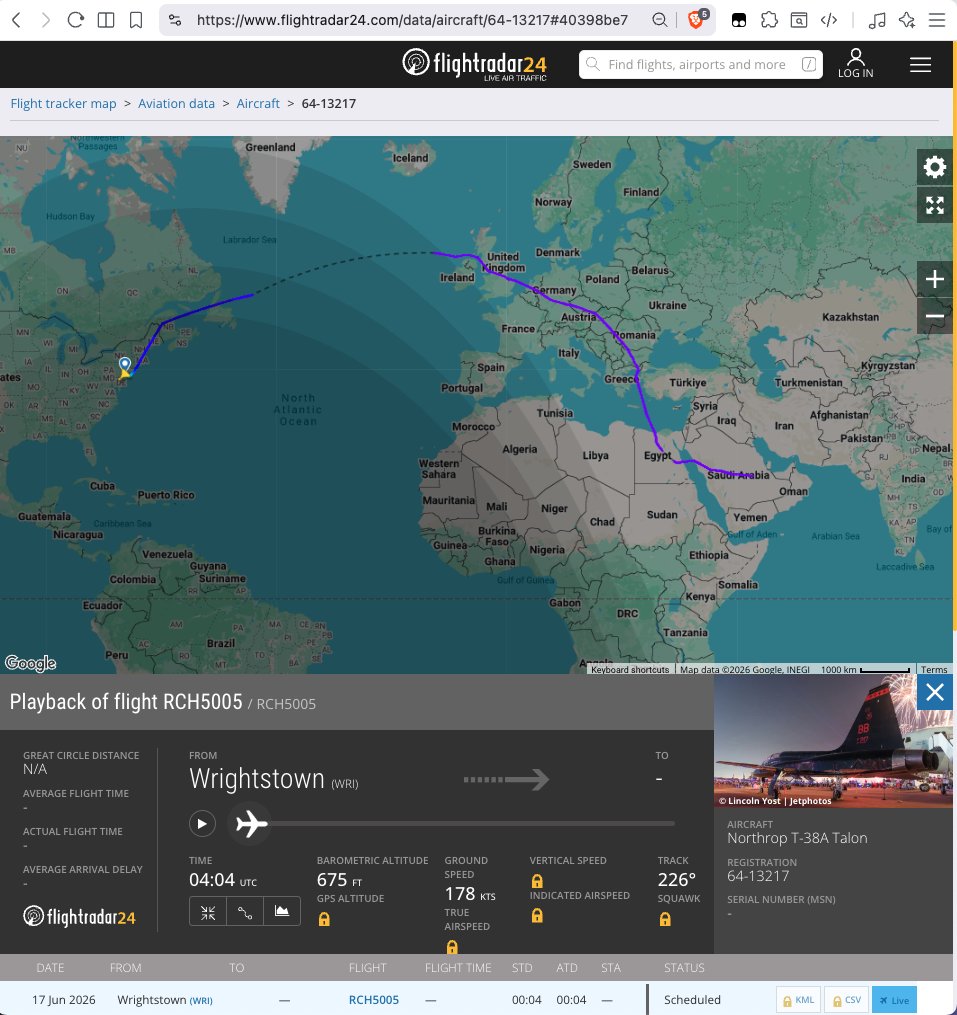Zoom out the map with minus button

click(x=934, y=316)
